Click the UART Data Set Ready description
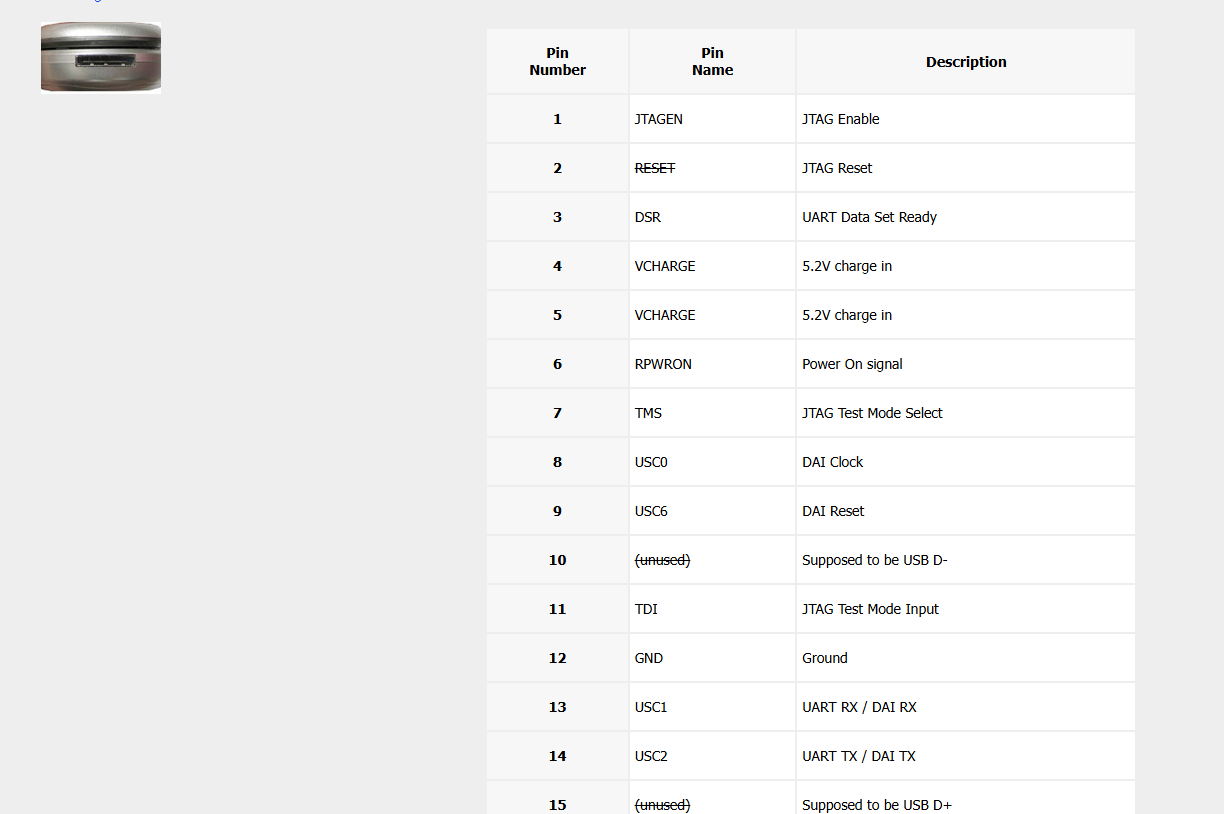1224x814 pixels. point(869,217)
